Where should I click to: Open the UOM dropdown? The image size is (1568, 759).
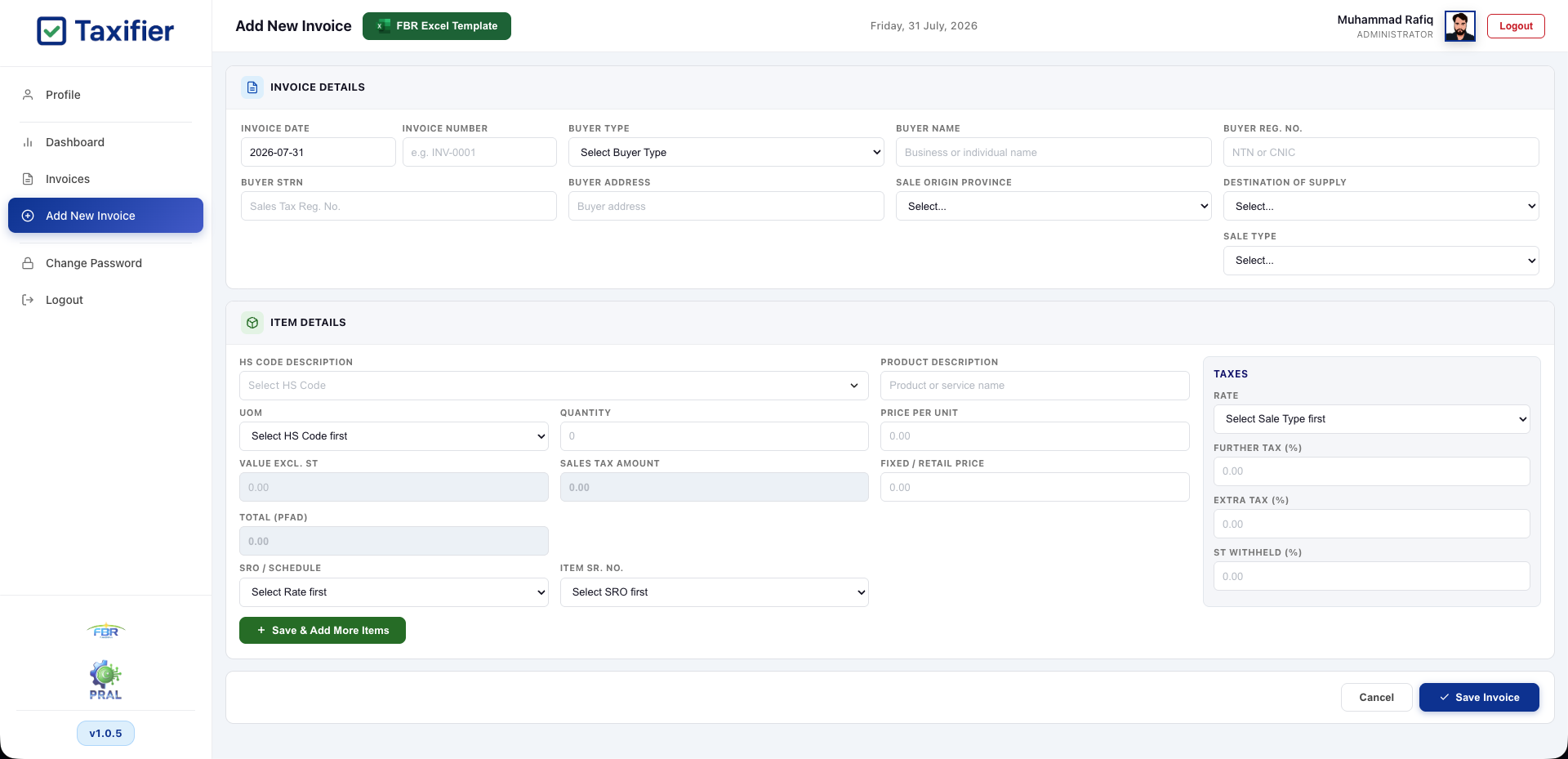394,436
